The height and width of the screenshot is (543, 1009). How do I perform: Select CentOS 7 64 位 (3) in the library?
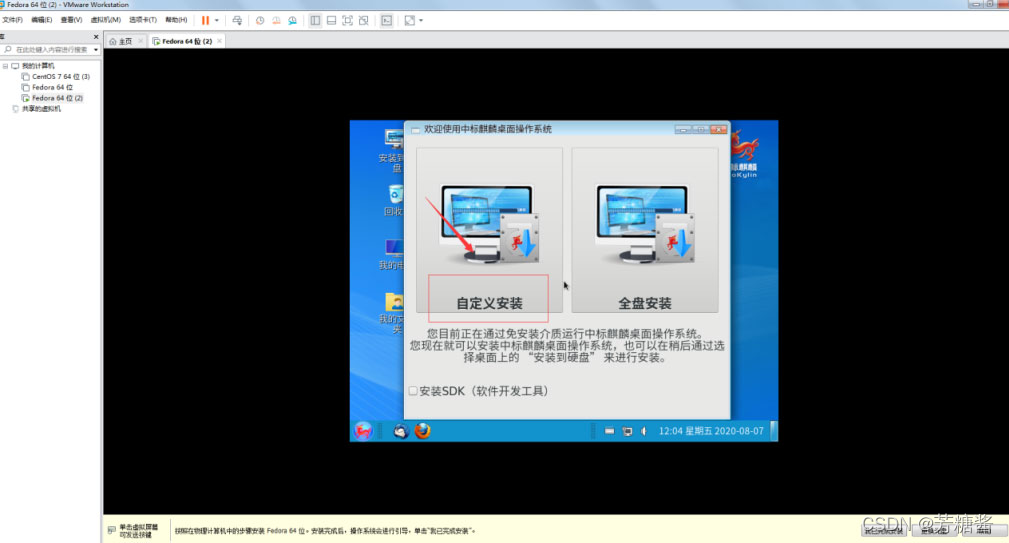click(x=60, y=77)
